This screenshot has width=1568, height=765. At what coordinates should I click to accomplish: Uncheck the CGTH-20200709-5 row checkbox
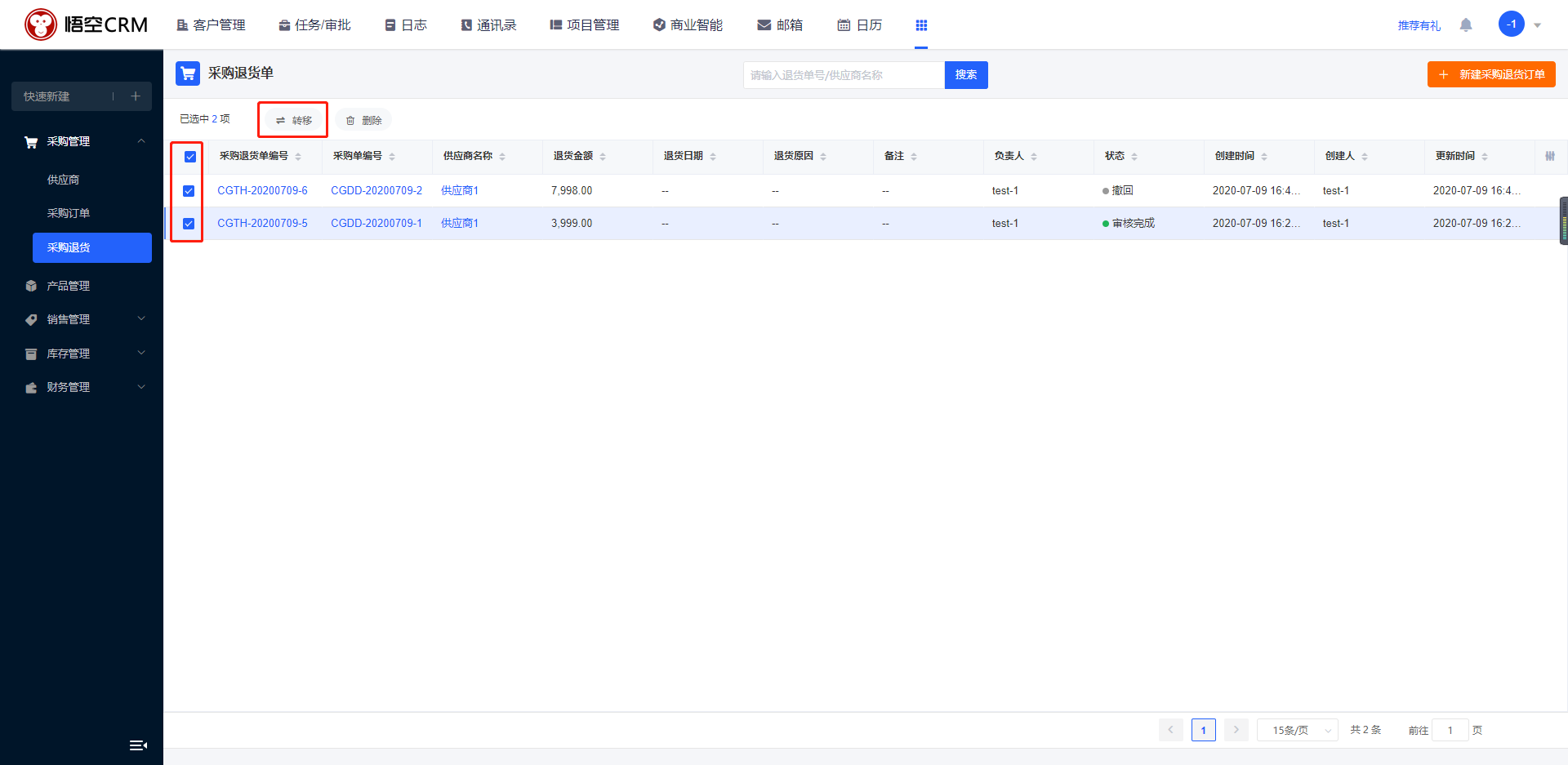189,224
